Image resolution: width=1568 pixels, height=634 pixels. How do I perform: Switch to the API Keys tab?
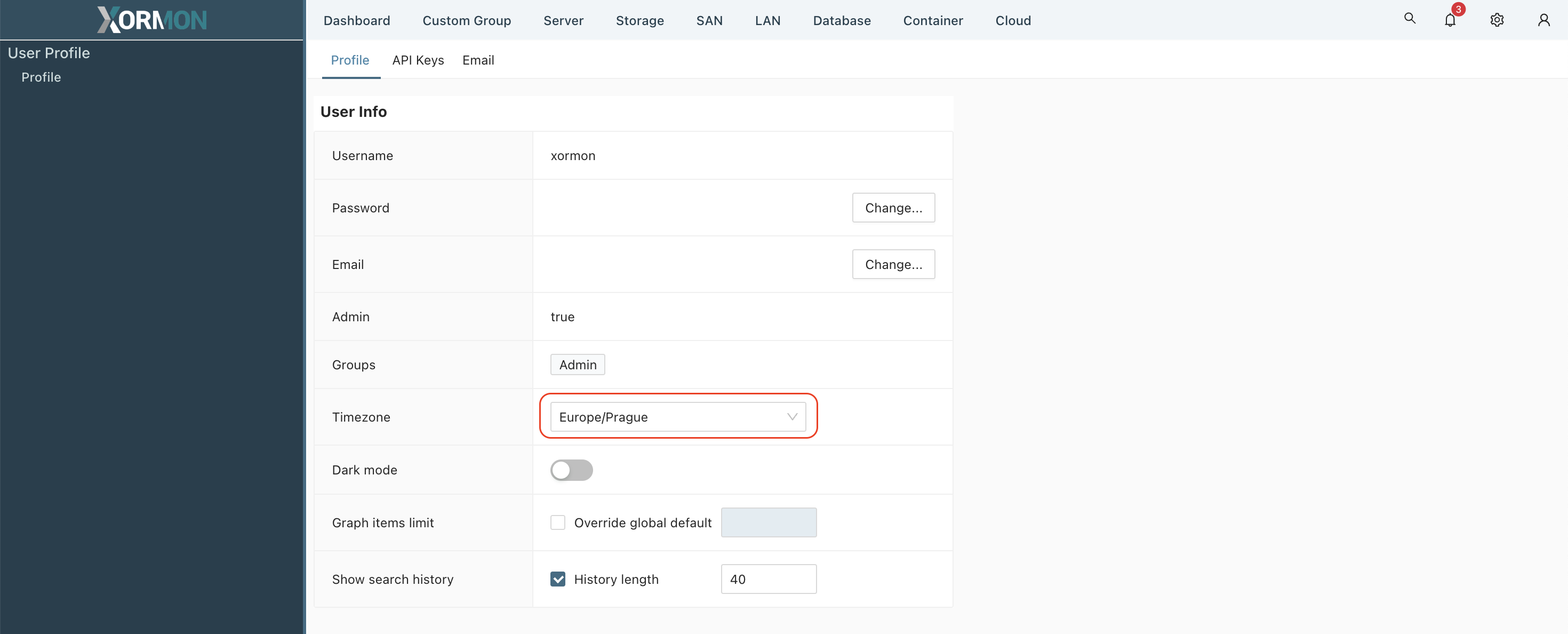tap(418, 58)
